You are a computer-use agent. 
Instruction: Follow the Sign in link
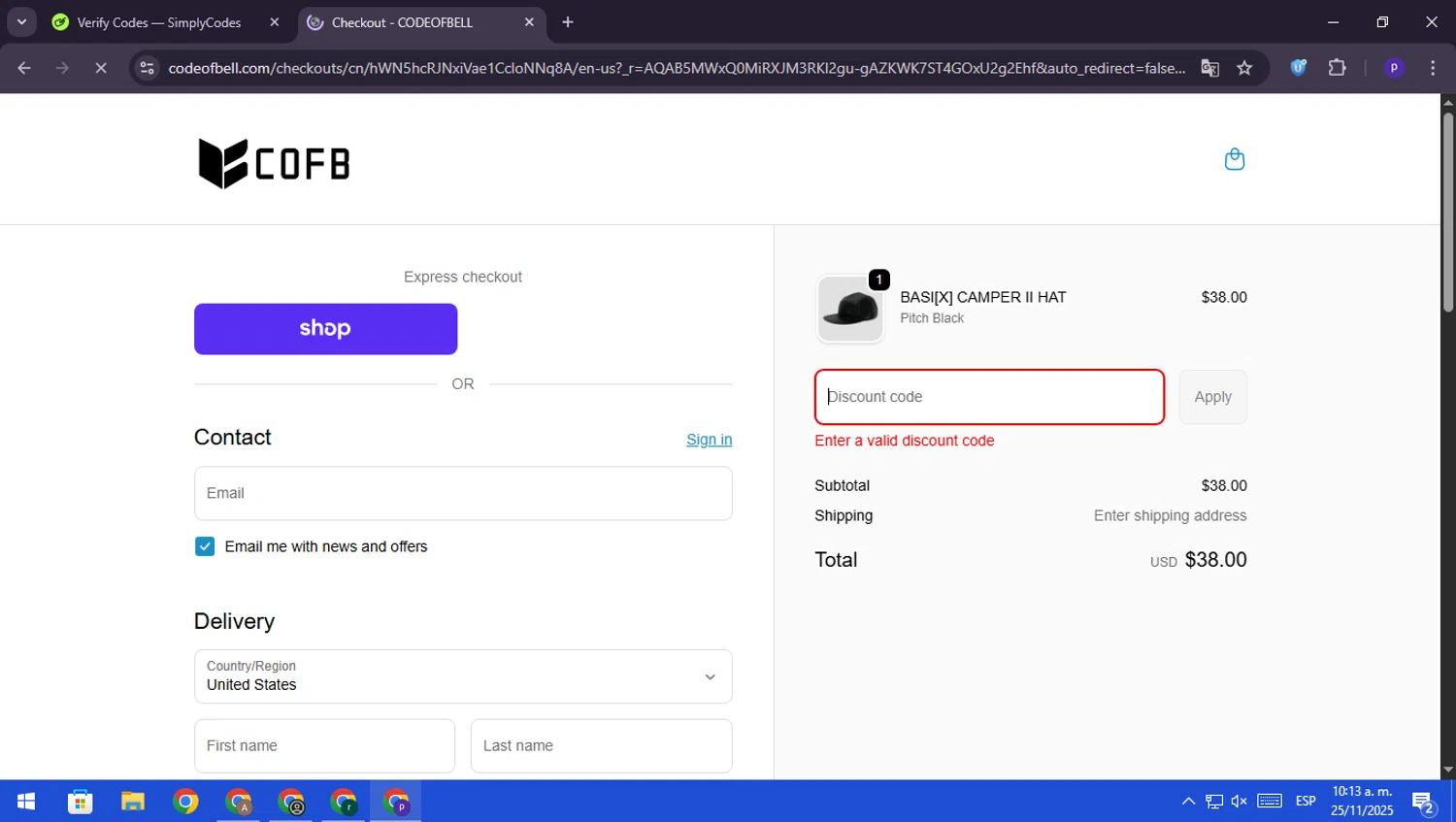tap(709, 440)
